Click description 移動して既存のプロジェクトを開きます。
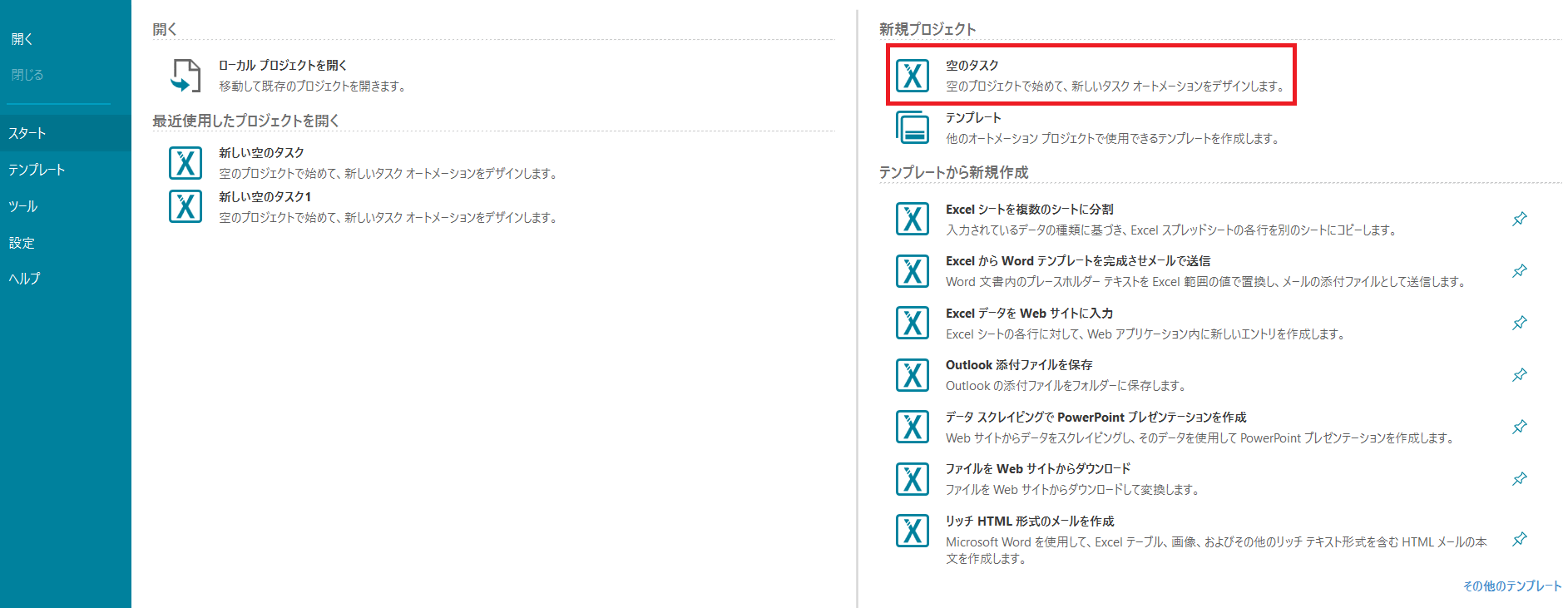The image size is (1568, 608). [x=312, y=87]
